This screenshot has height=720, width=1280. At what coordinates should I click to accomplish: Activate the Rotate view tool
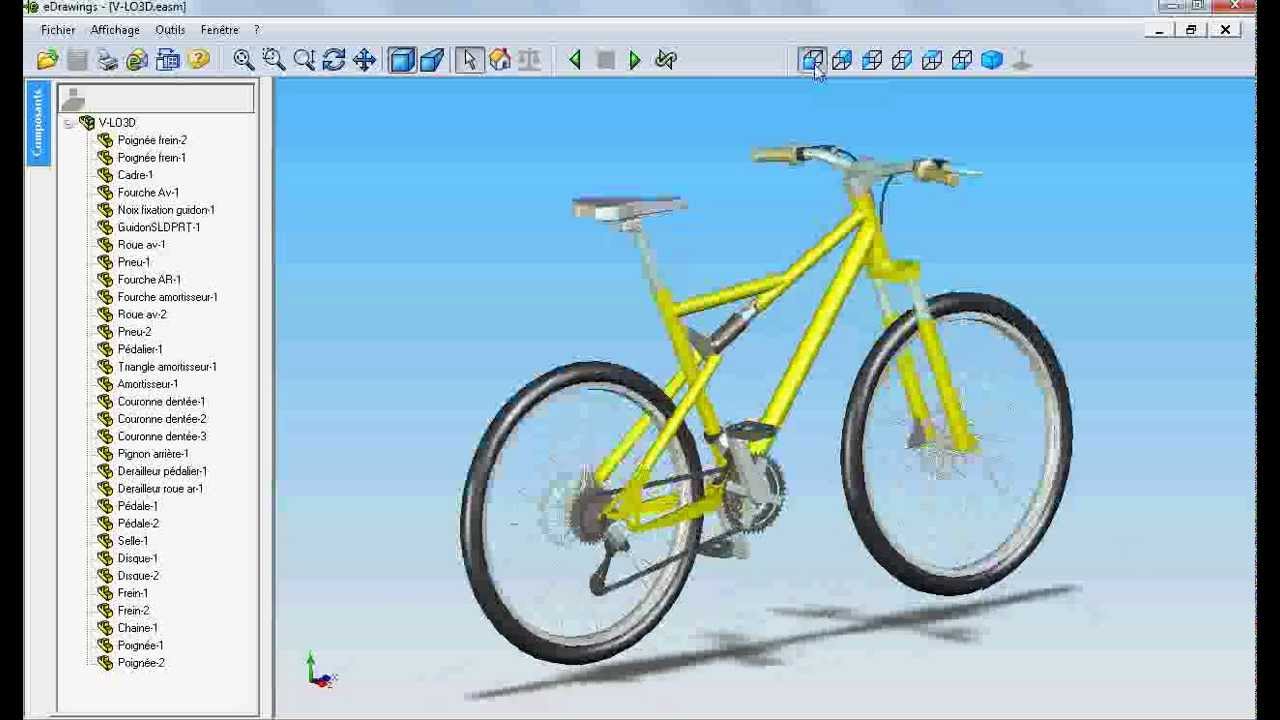(x=334, y=61)
